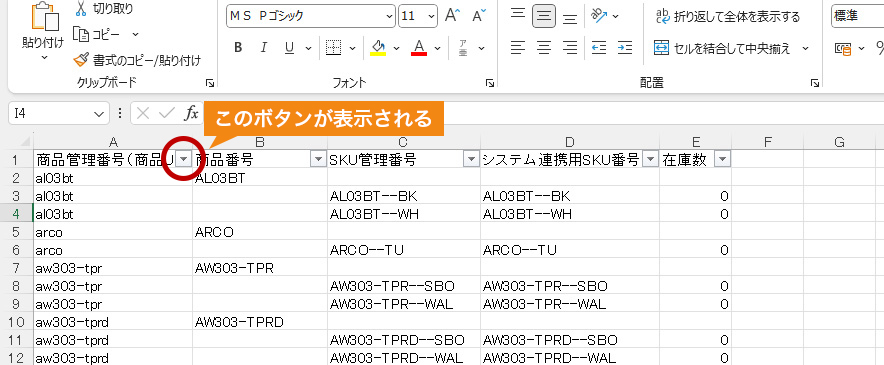The width and height of the screenshot is (884, 365).
Task: Toggle italic formatting with the I button
Action: pyautogui.click(x=263, y=48)
